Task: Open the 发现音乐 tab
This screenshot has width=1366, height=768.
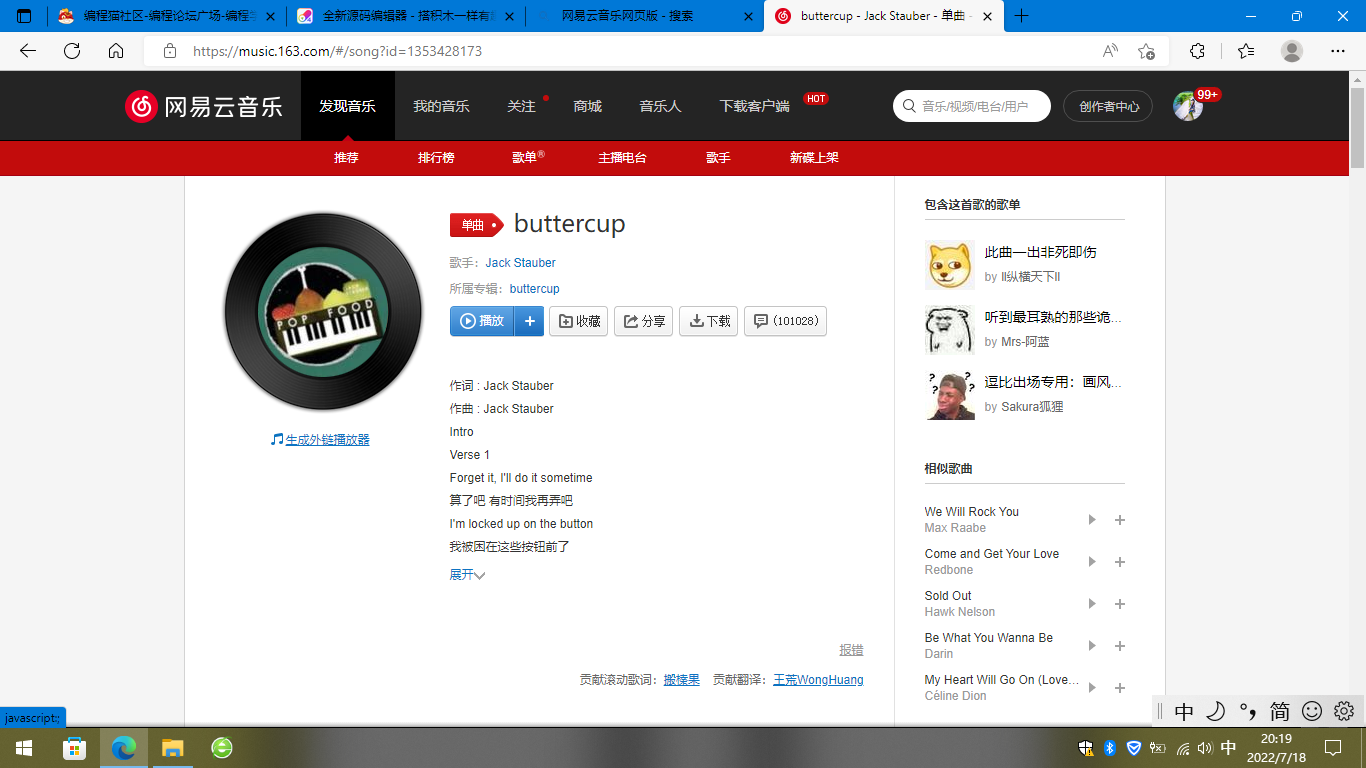Action: (347, 106)
